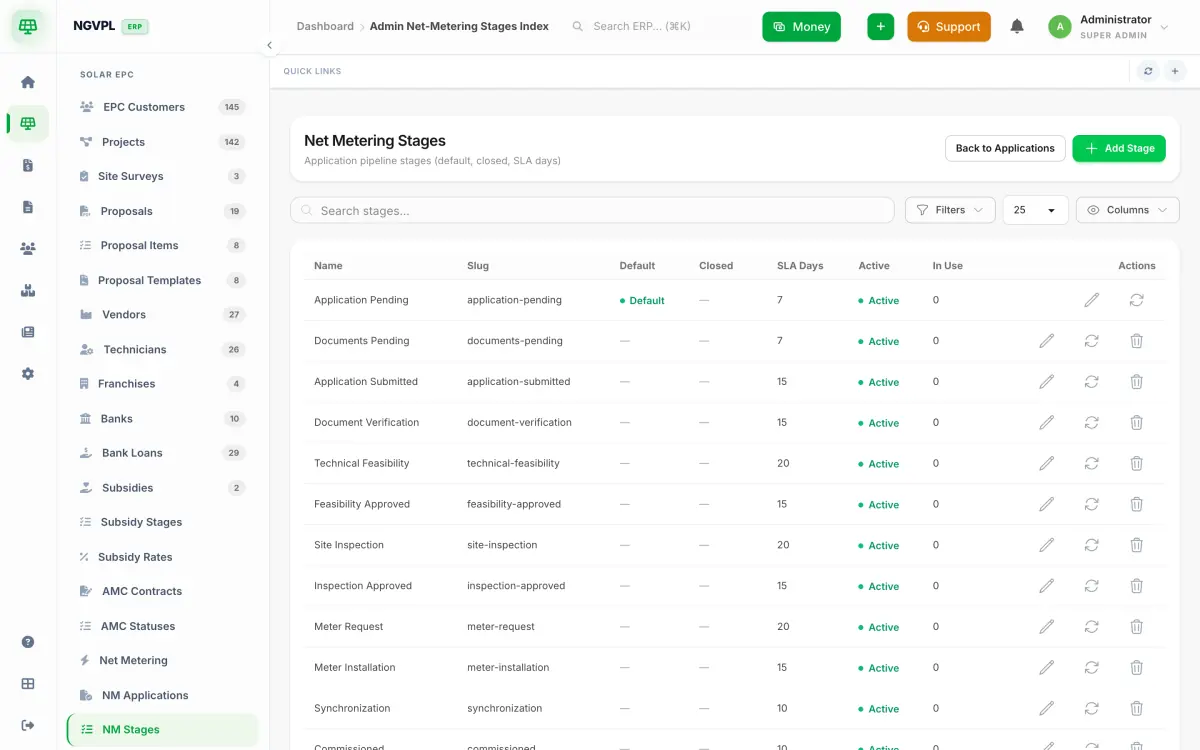Edit the Document Verification stage
Viewport: 1200px width, 750px height.
point(1046,423)
